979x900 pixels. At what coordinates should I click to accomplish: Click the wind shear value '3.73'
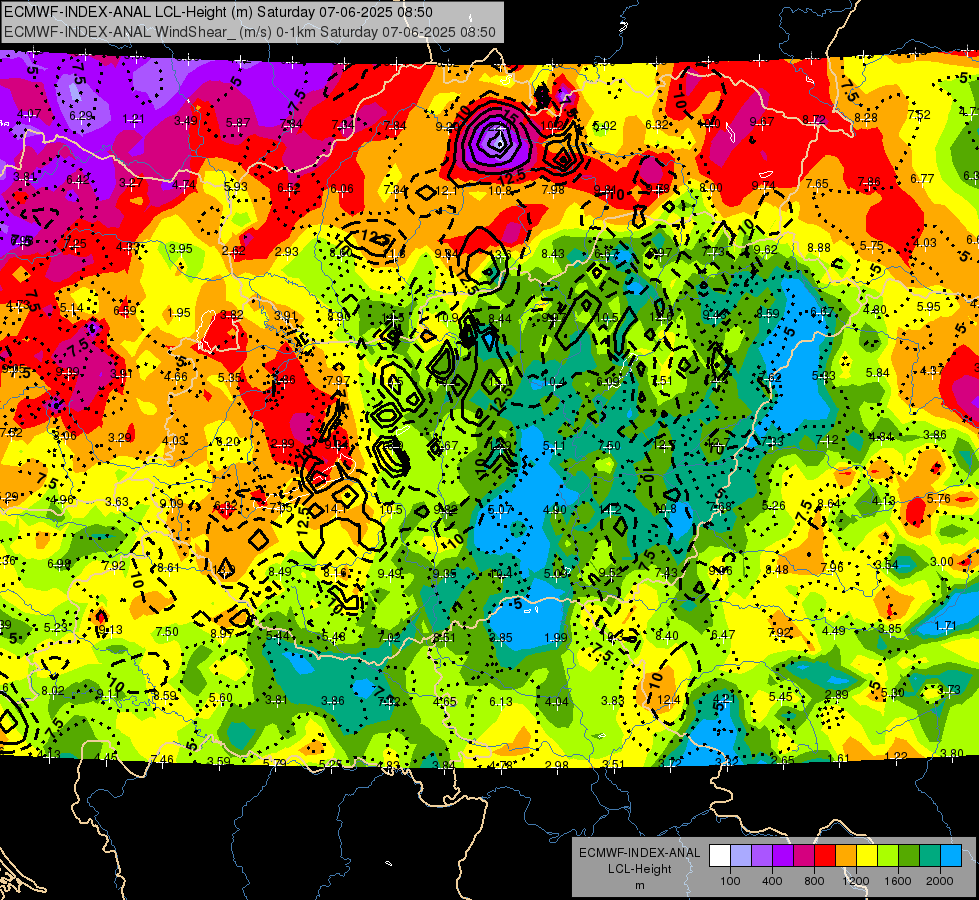(949, 690)
